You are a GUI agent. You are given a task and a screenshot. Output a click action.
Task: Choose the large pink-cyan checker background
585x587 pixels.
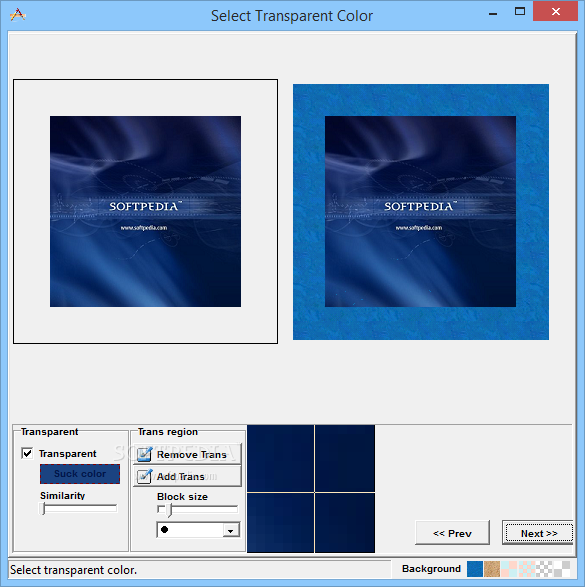point(509,569)
